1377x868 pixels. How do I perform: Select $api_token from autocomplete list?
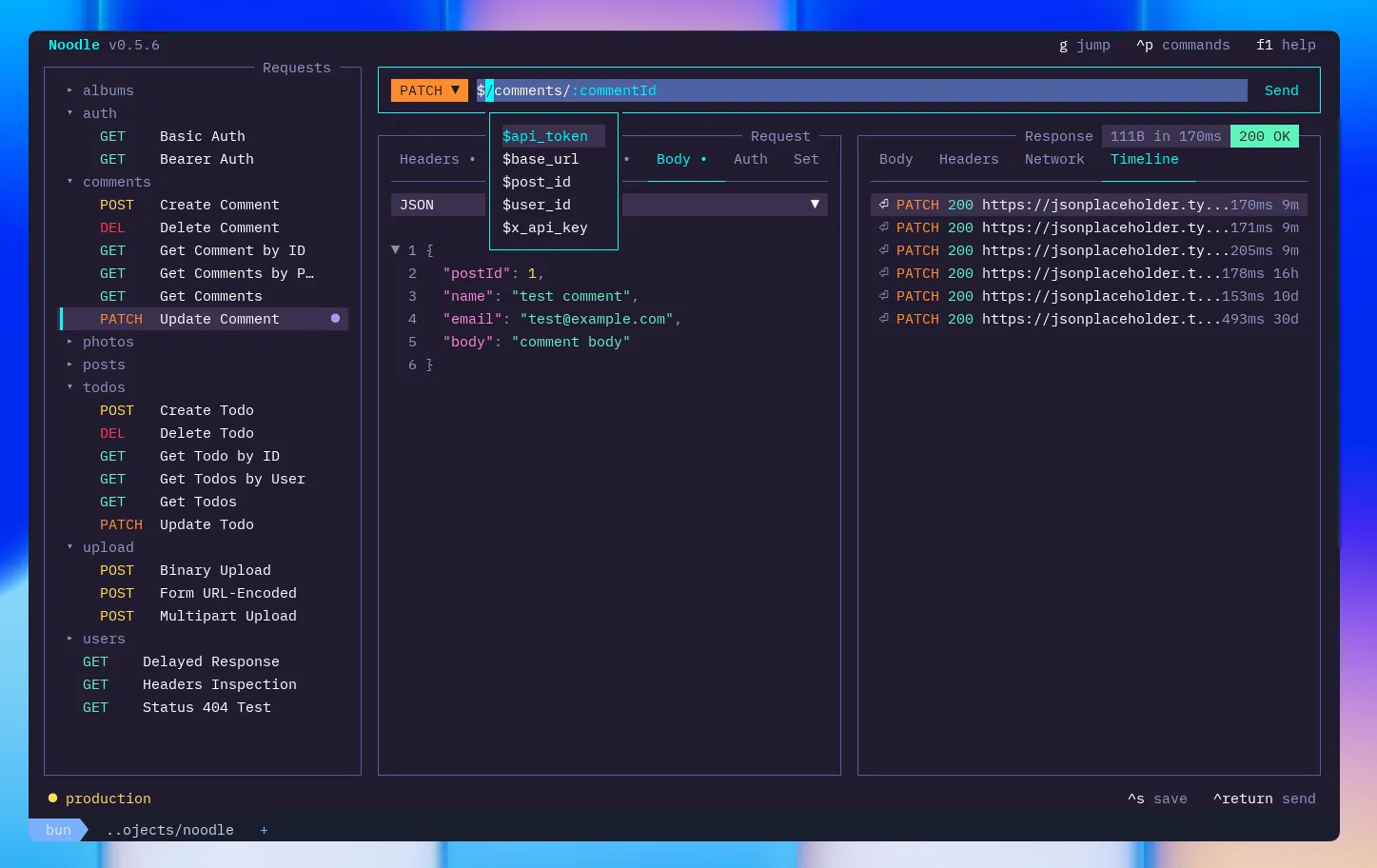pyautogui.click(x=554, y=136)
